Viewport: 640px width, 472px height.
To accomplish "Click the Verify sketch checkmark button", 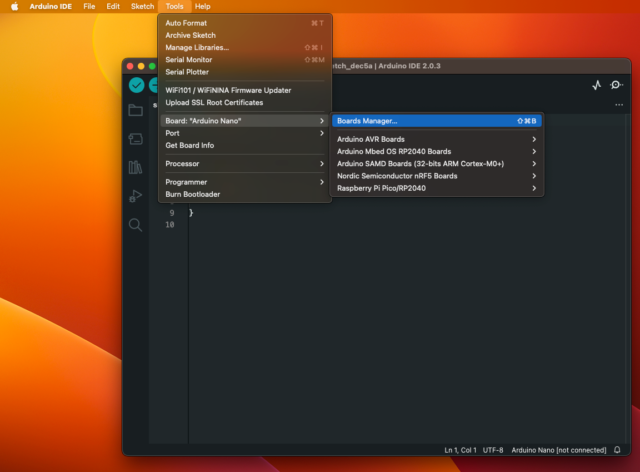I will pyautogui.click(x=136, y=85).
